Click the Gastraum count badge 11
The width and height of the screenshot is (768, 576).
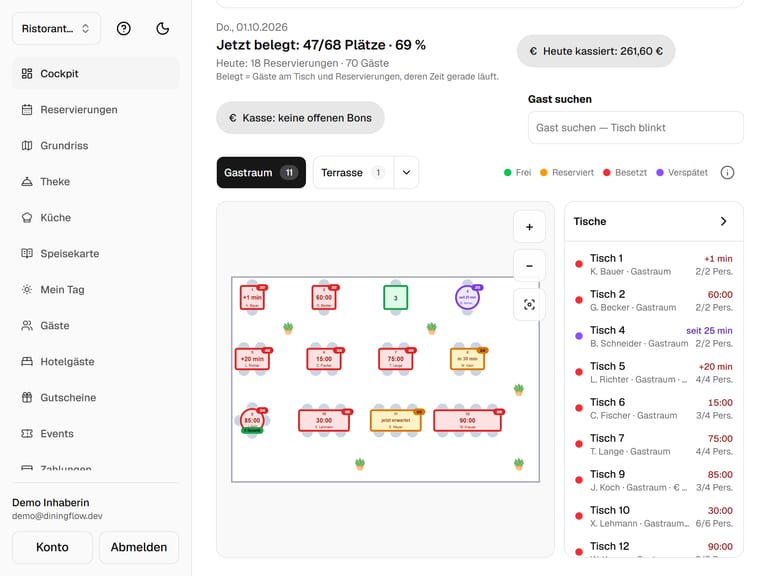[x=289, y=172]
